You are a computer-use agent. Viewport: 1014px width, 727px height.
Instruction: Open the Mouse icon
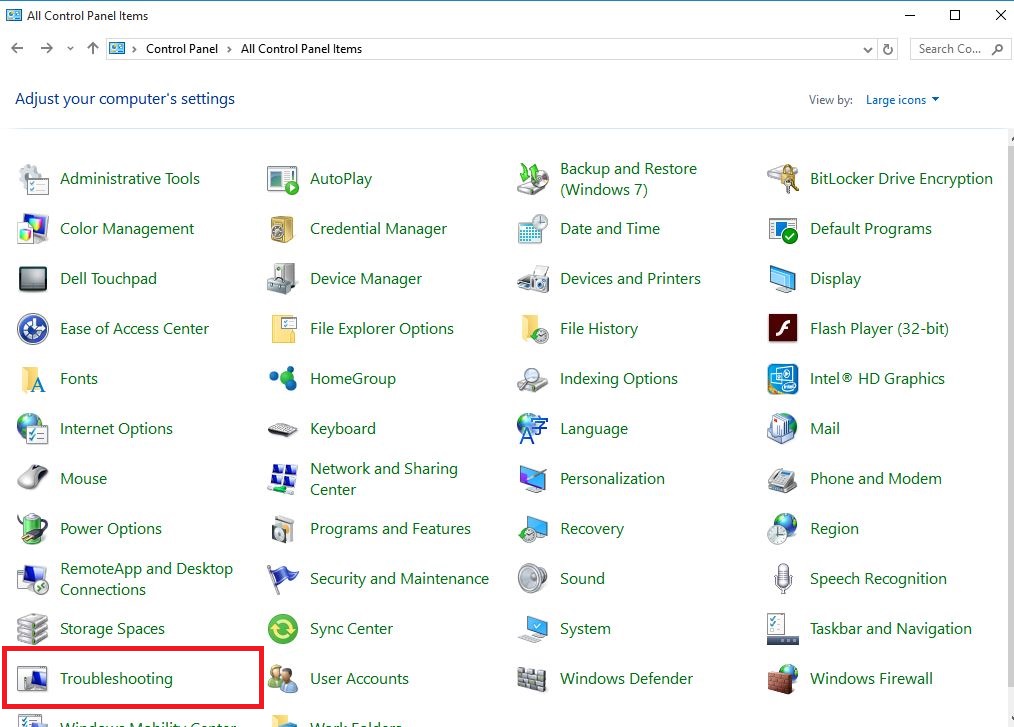point(33,479)
